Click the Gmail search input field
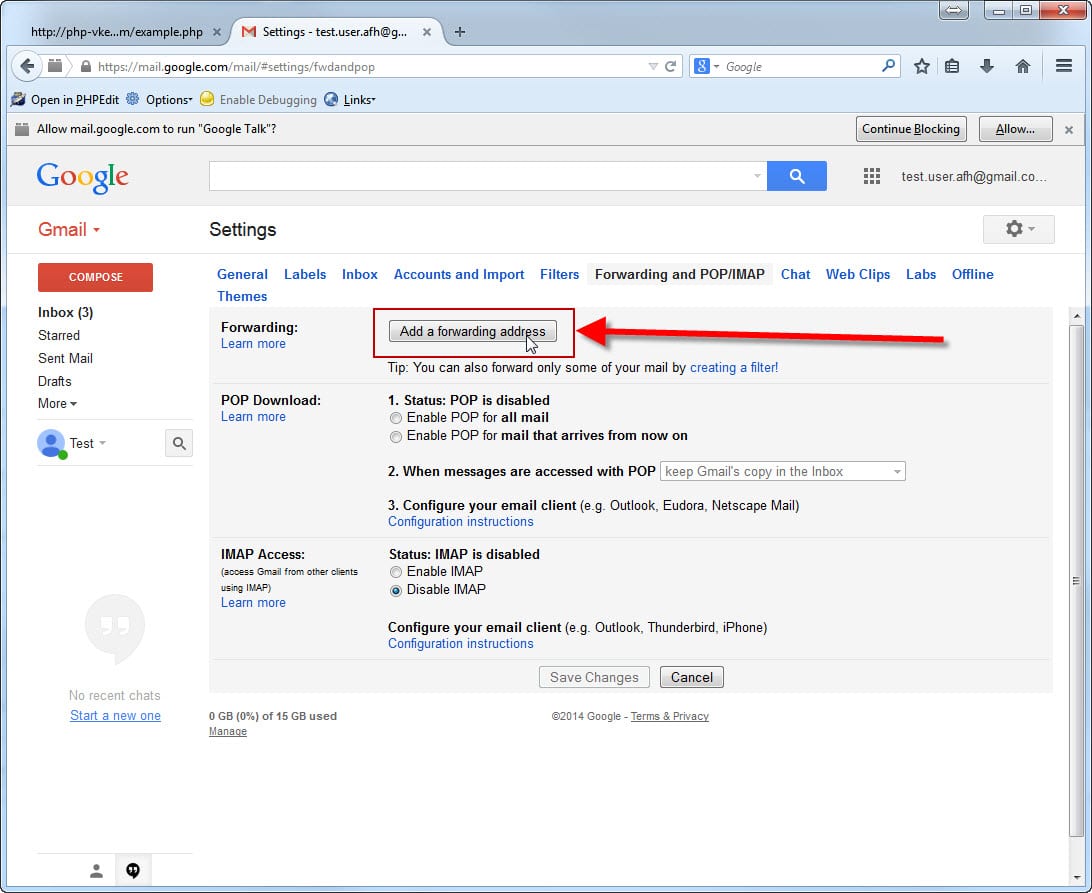 (480, 176)
